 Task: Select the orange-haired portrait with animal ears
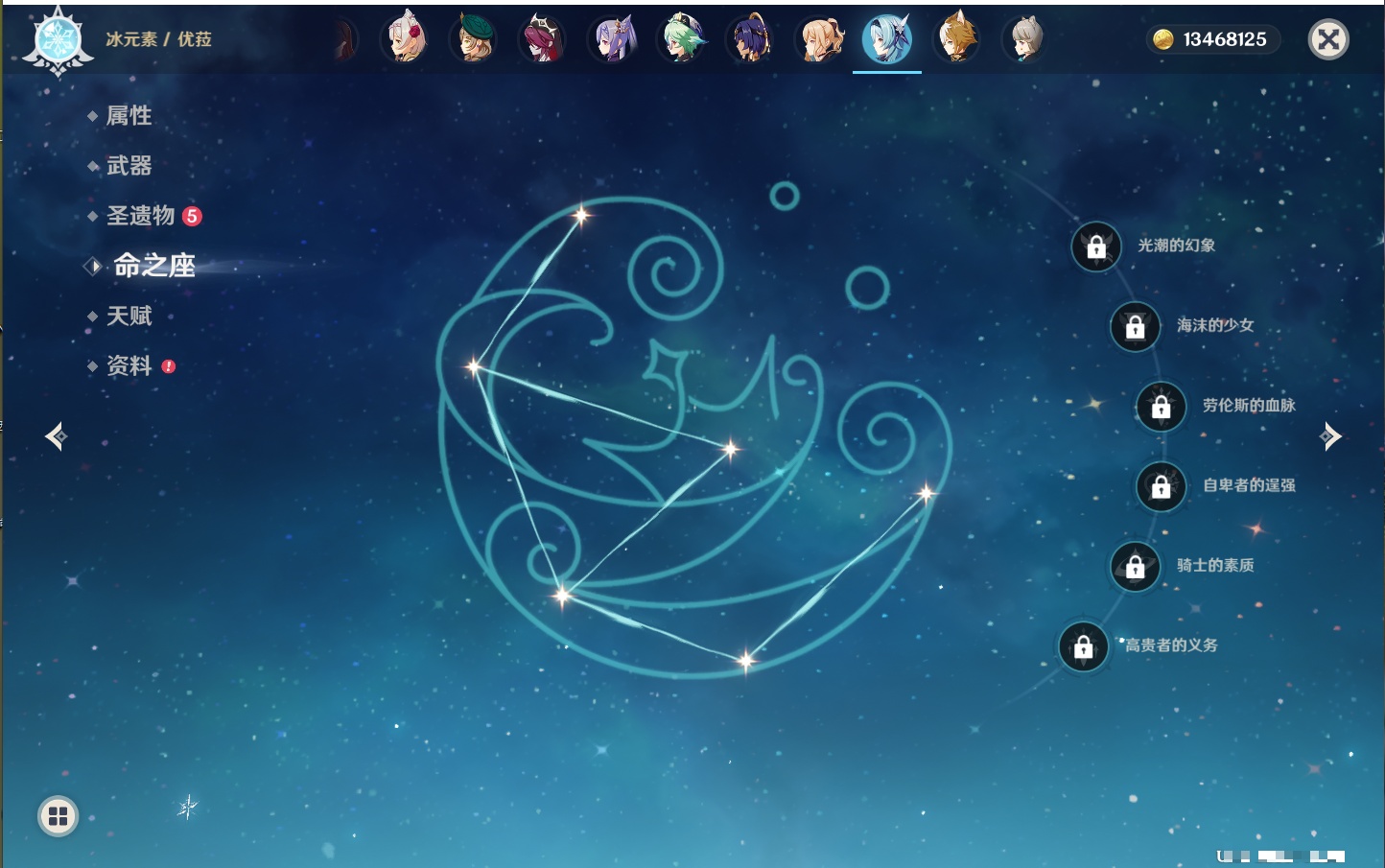point(956,39)
